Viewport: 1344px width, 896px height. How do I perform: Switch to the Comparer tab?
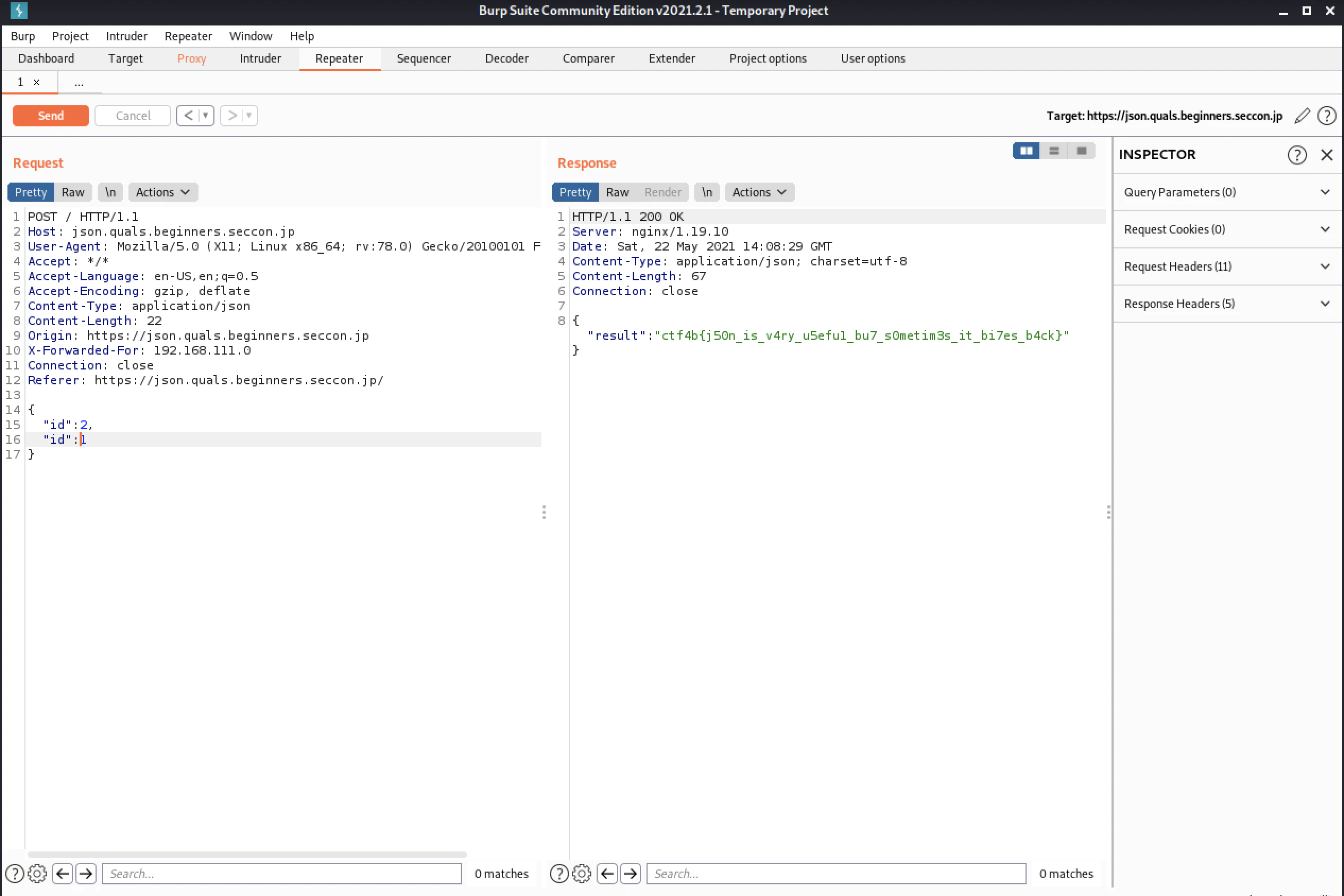589,59
